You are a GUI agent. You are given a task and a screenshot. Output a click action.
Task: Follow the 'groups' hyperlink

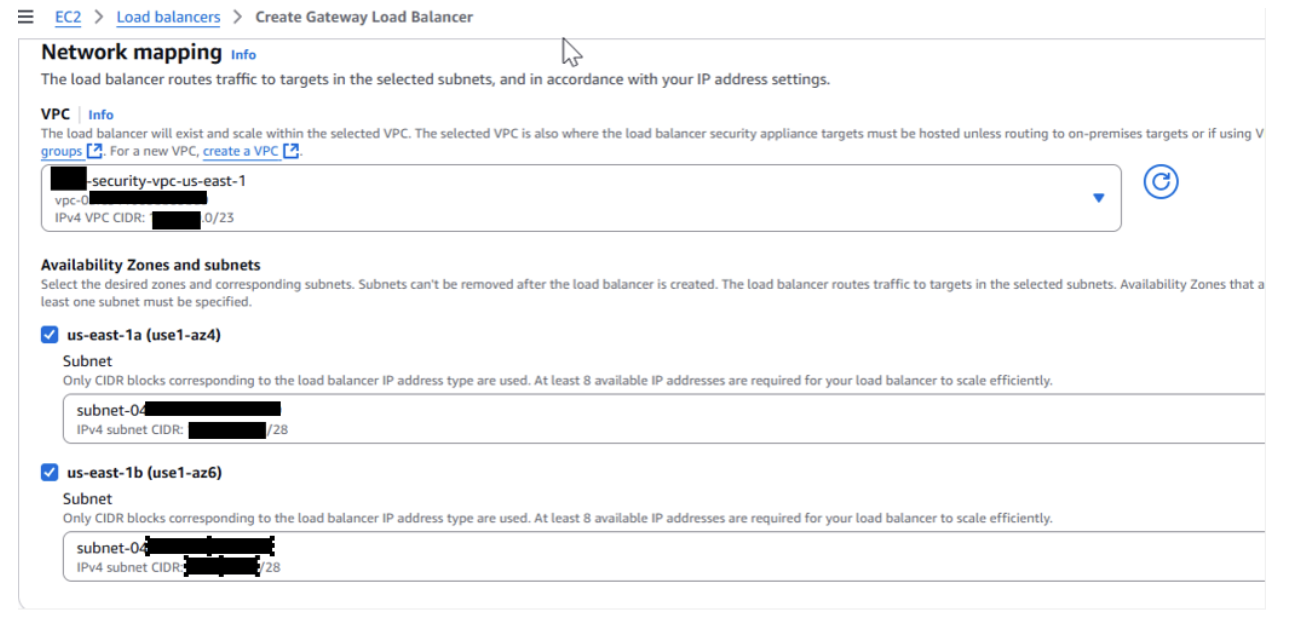pyautogui.click(x=61, y=151)
